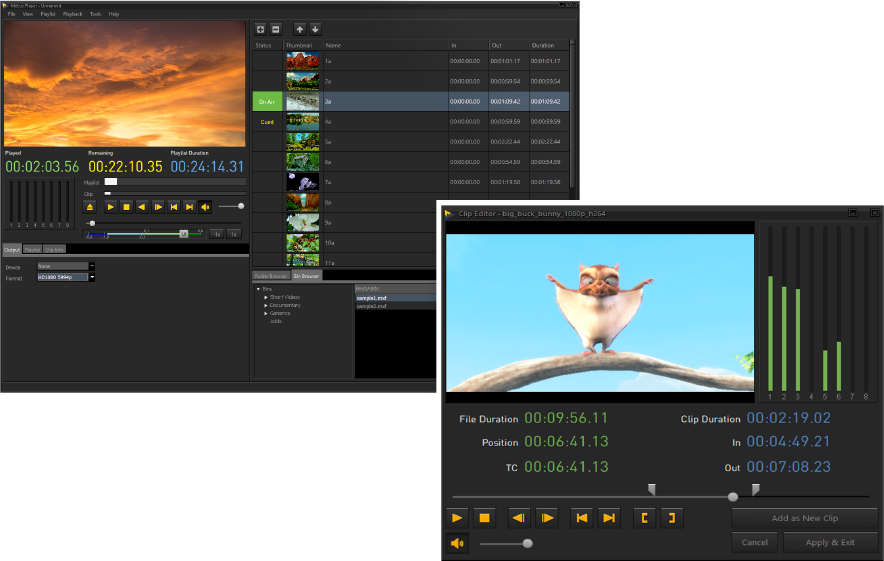
Task: Open the Help menu
Action: point(114,14)
